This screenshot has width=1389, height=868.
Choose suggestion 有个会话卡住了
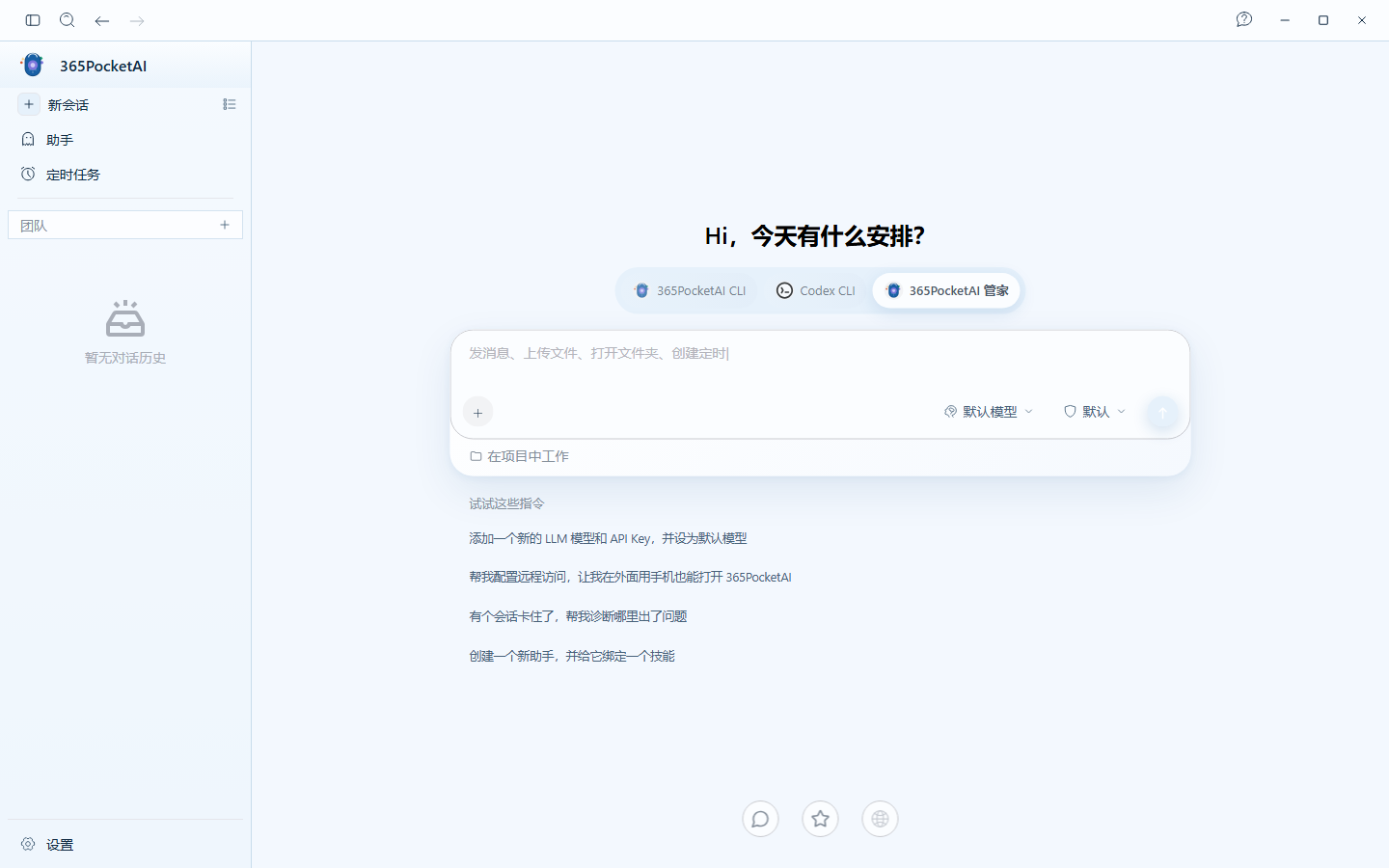(578, 616)
